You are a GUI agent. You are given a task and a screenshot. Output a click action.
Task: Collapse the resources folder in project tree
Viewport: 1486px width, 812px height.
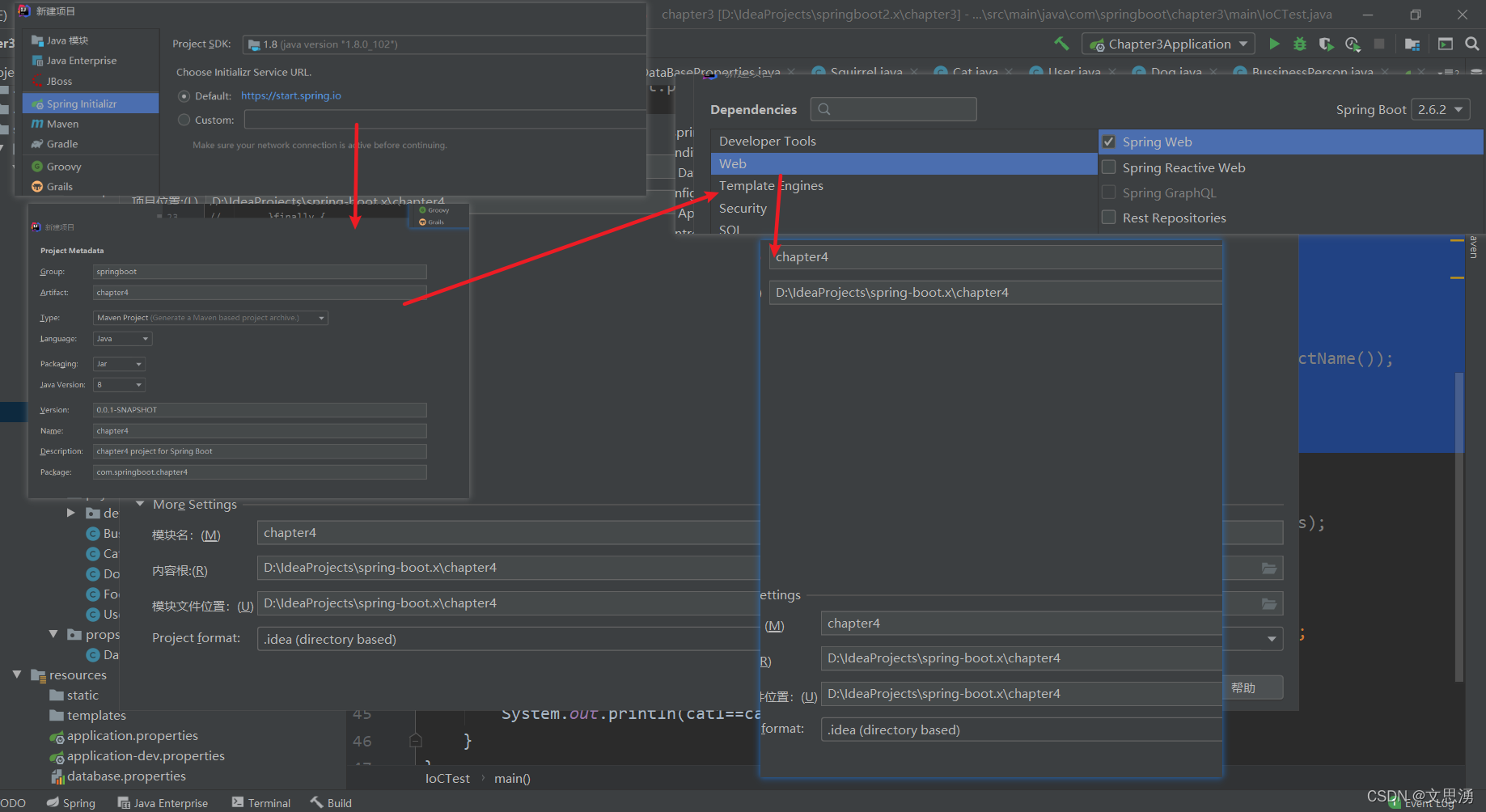17,675
